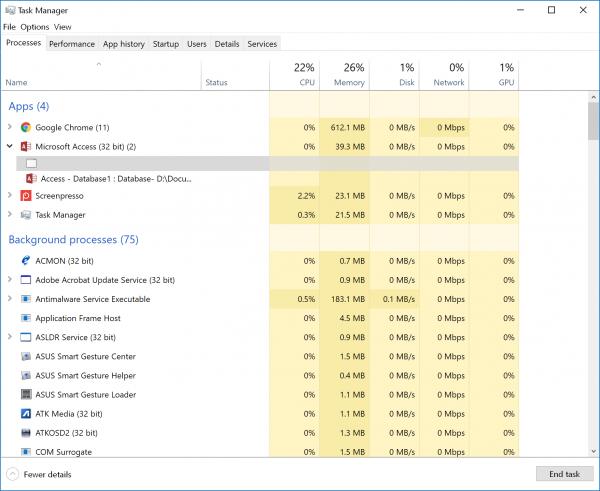Maximize the Task Manager window
This screenshot has height=491, width=600.
(551, 10)
